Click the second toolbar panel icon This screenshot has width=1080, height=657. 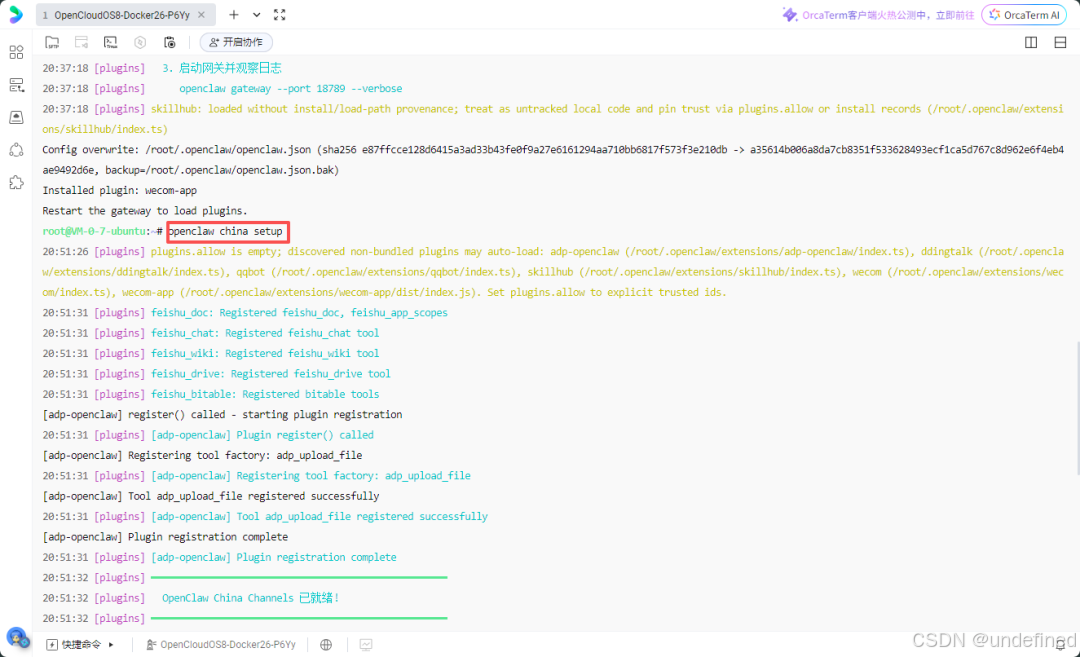81,42
